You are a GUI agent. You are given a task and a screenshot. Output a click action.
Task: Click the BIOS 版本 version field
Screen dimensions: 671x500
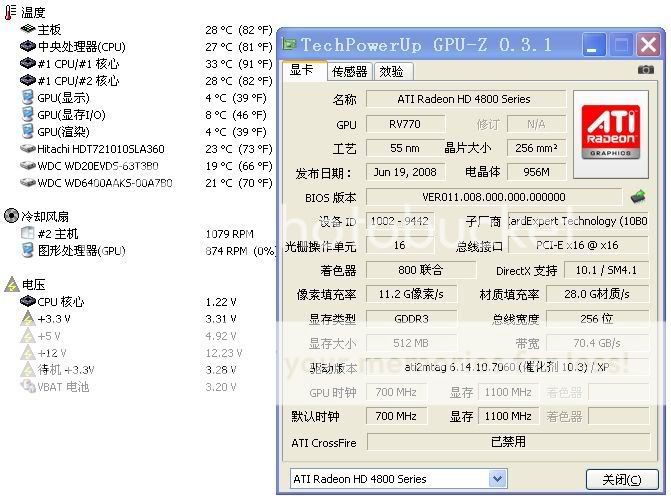(x=494, y=197)
